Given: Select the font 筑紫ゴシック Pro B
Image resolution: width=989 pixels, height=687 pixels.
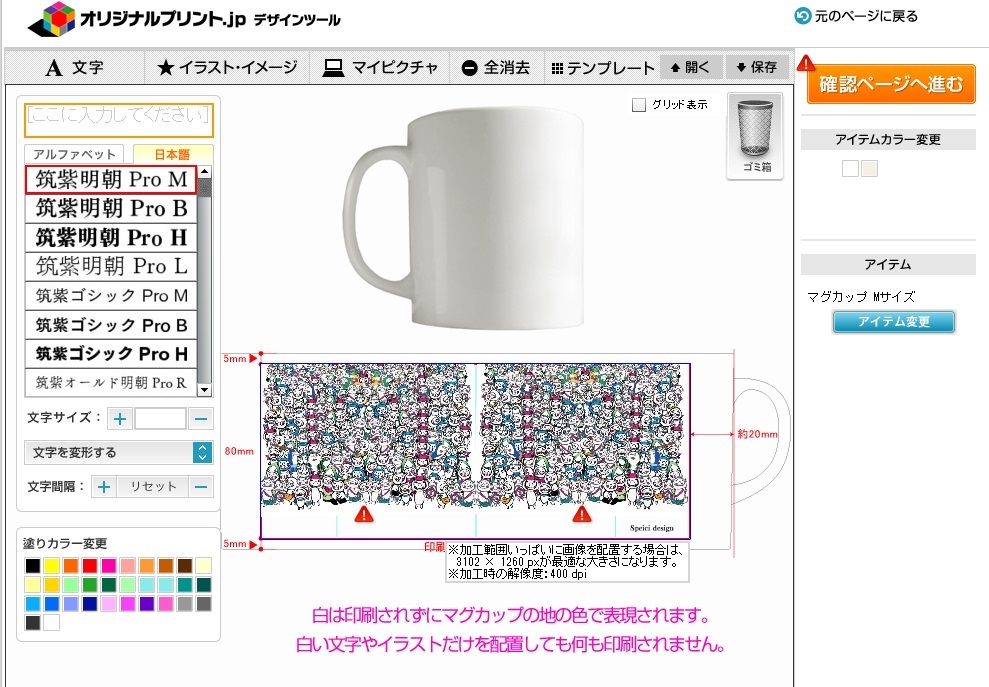Looking at the screenshot, I should click(111, 324).
